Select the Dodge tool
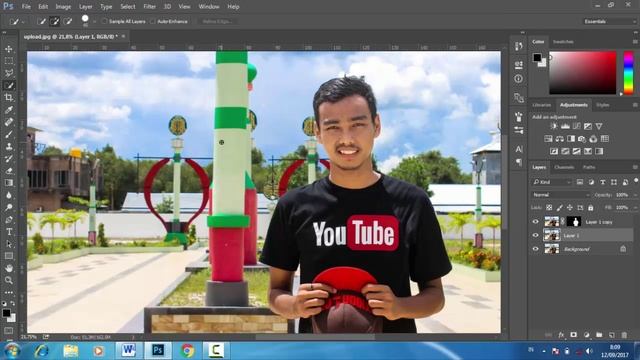Image resolution: width=640 pixels, height=360 pixels. pos(9,207)
